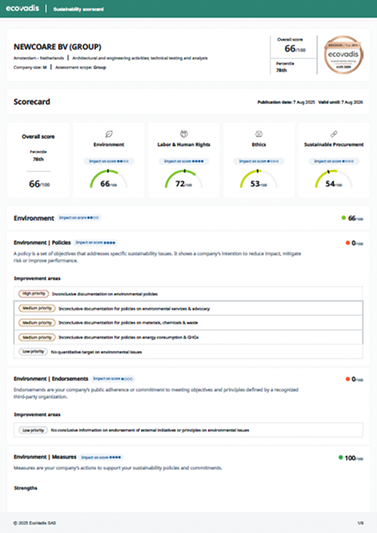Click the Low priority tag for no quantitative target
Image resolution: width=377 pixels, height=533 pixels.
33,351
